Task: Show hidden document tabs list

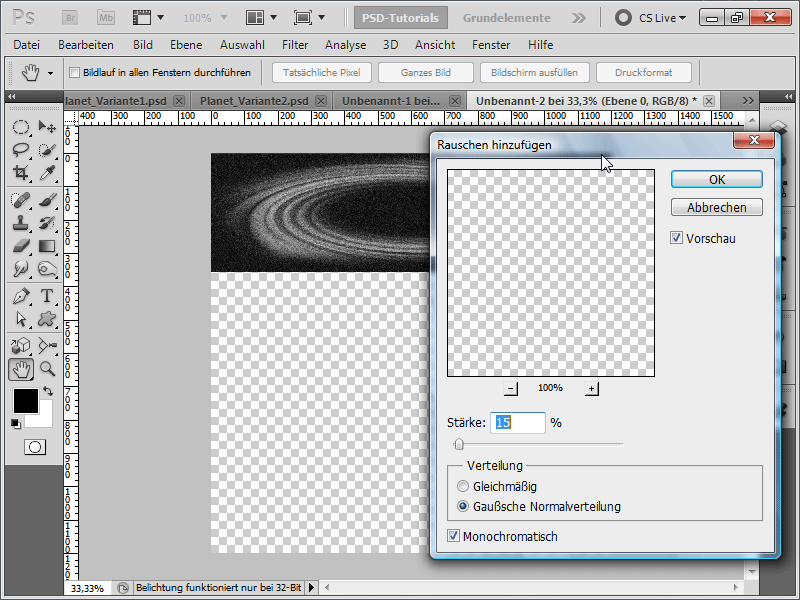Action: pyautogui.click(x=748, y=101)
